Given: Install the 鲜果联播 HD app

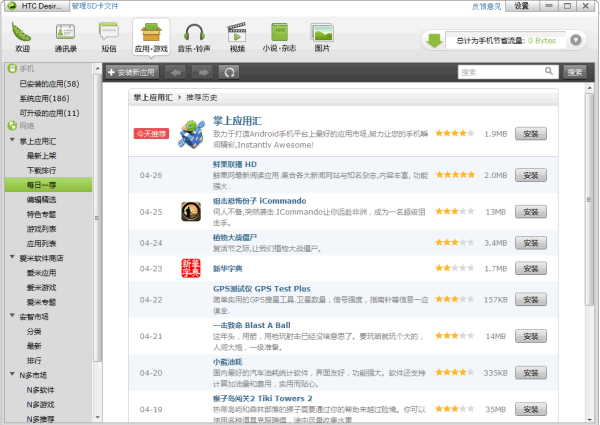Looking at the screenshot, I should (x=530, y=174).
